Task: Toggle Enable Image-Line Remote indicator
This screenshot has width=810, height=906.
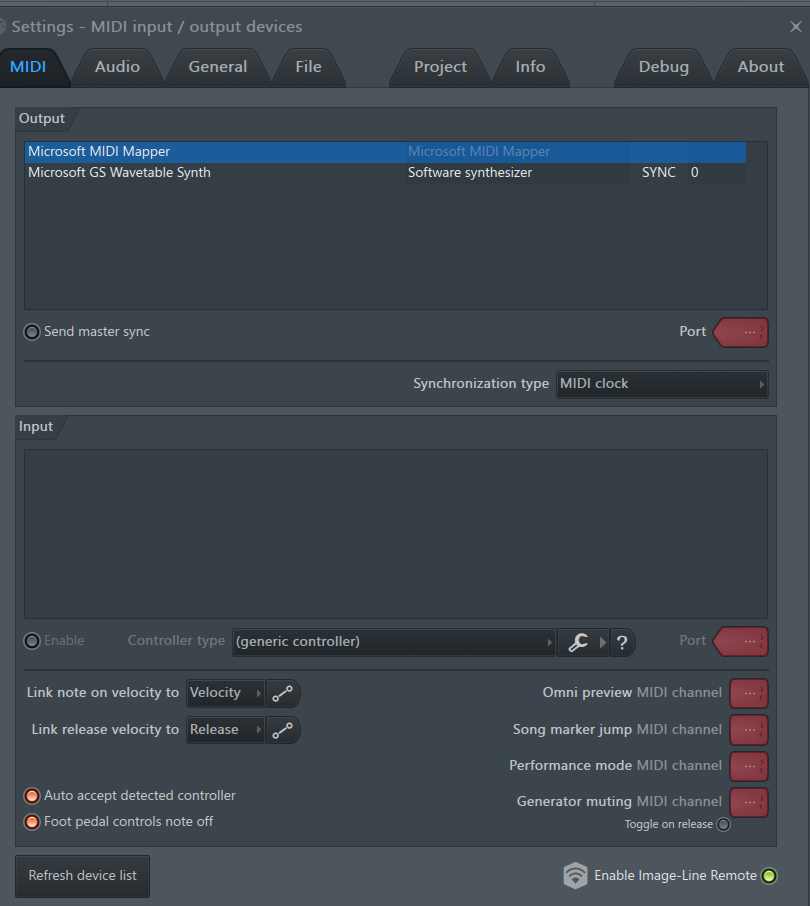Action: coord(769,876)
